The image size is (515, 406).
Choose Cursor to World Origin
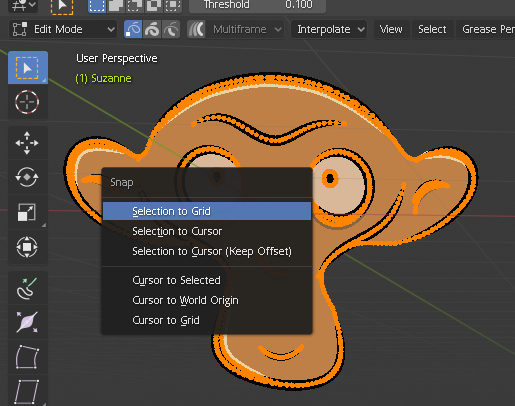(207, 300)
